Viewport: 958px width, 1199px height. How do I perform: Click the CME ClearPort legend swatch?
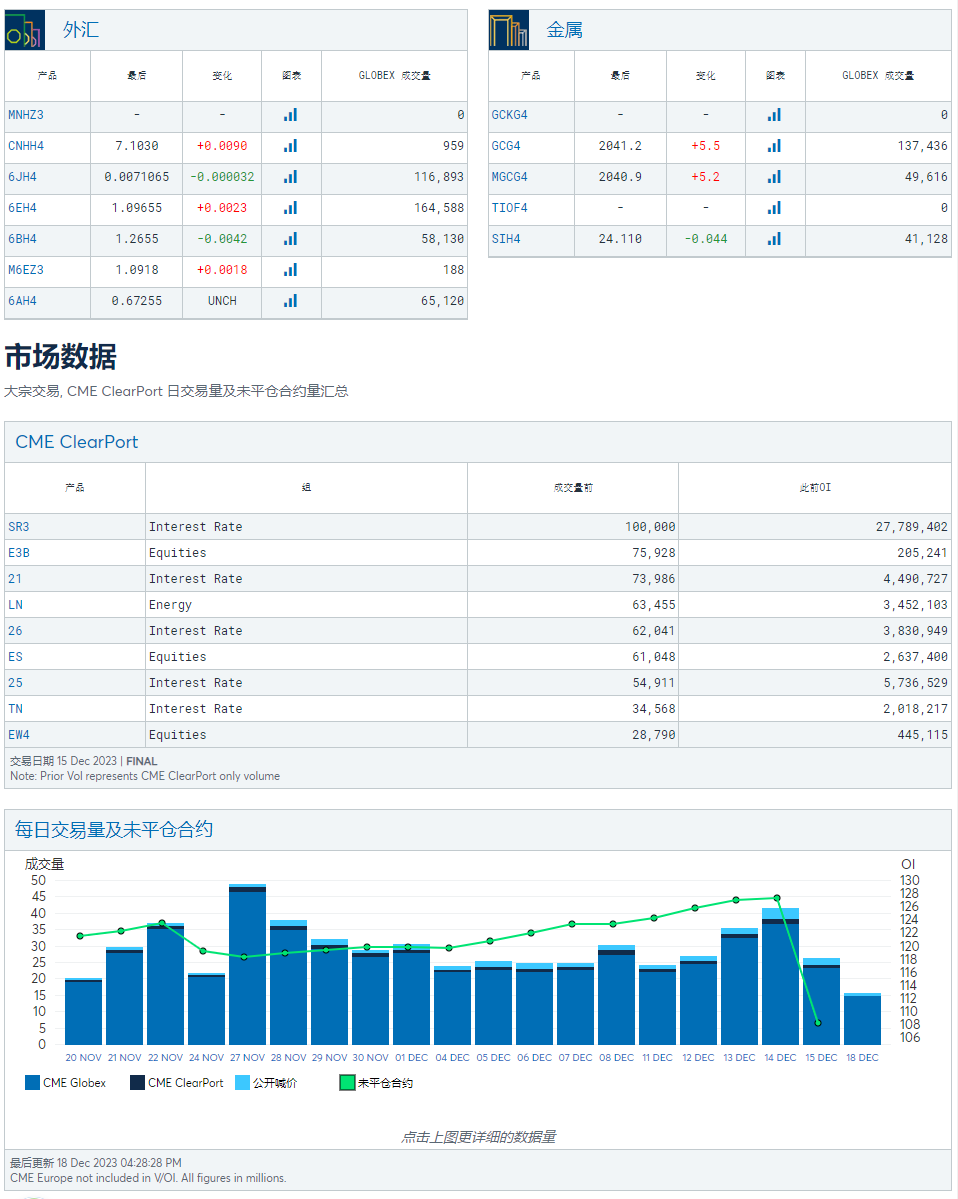click(137, 1083)
